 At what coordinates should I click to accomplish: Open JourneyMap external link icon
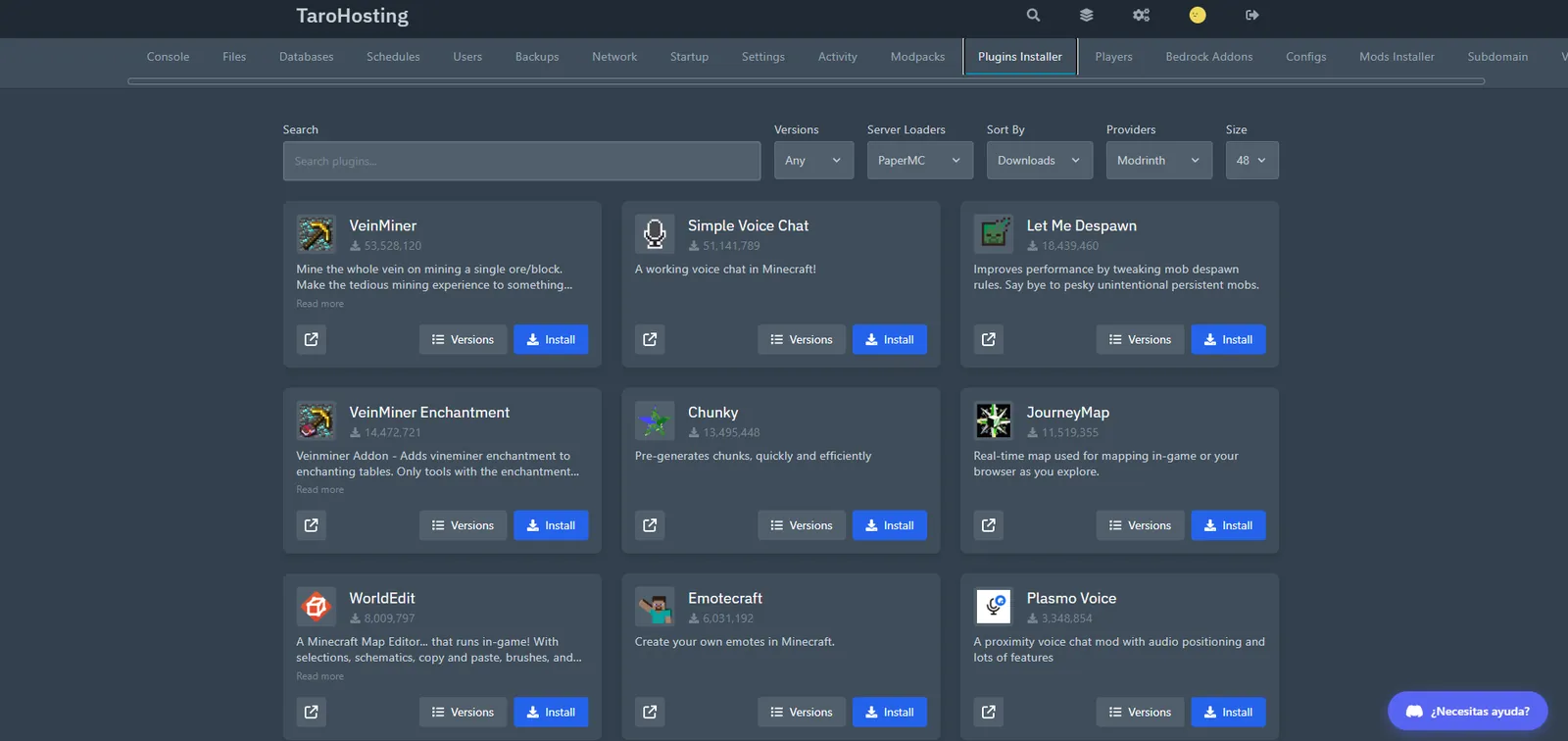988,525
